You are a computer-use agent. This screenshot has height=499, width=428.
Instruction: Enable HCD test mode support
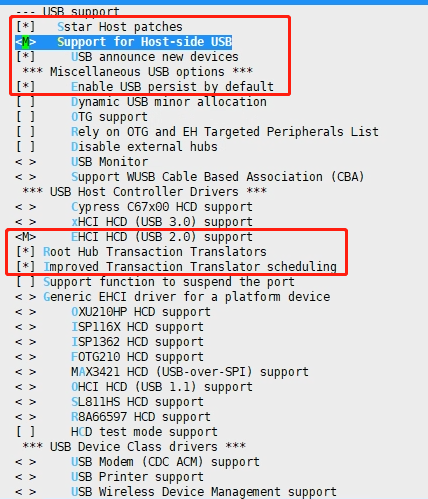point(117,432)
